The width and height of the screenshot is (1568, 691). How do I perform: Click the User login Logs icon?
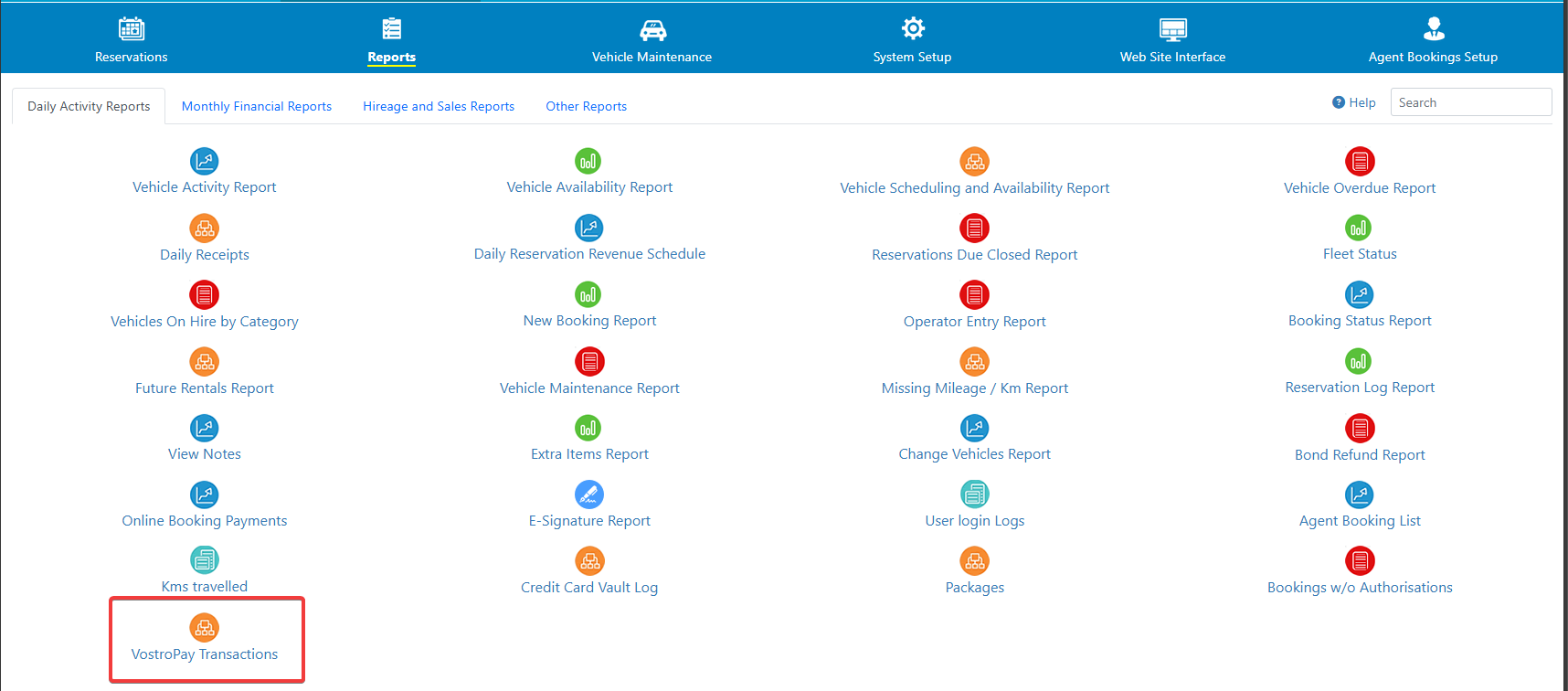pos(975,494)
